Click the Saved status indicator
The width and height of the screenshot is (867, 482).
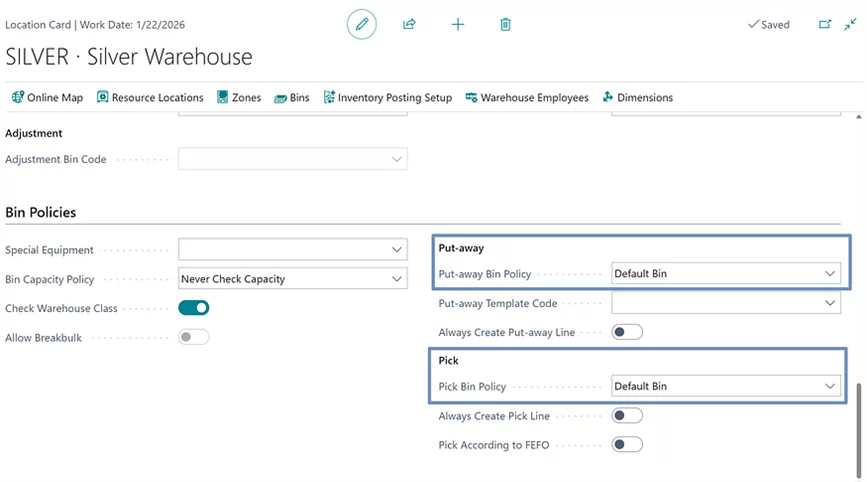[x=769, y=24]
